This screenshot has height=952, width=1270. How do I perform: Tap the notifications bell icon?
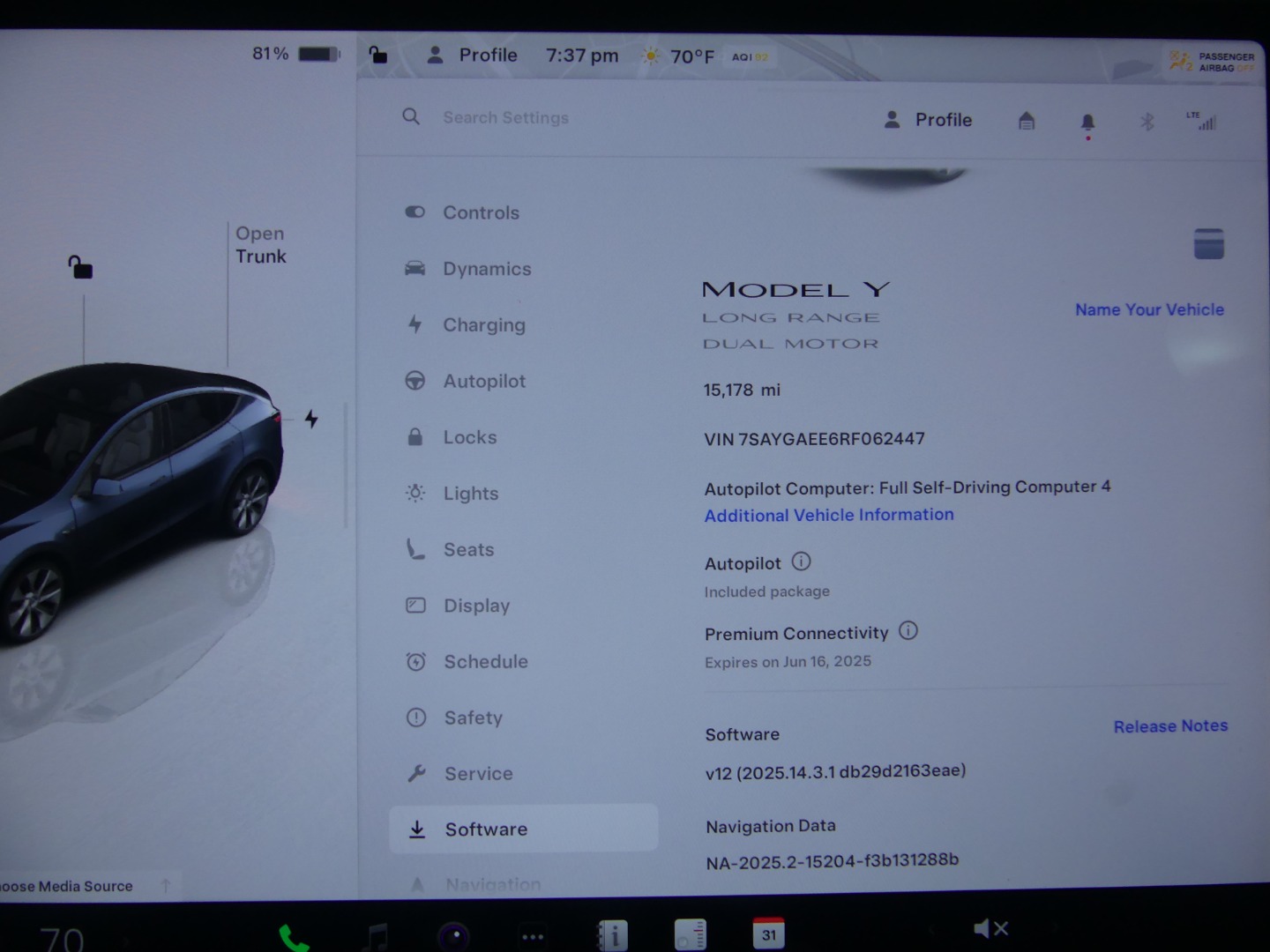tap(1087, 122)
